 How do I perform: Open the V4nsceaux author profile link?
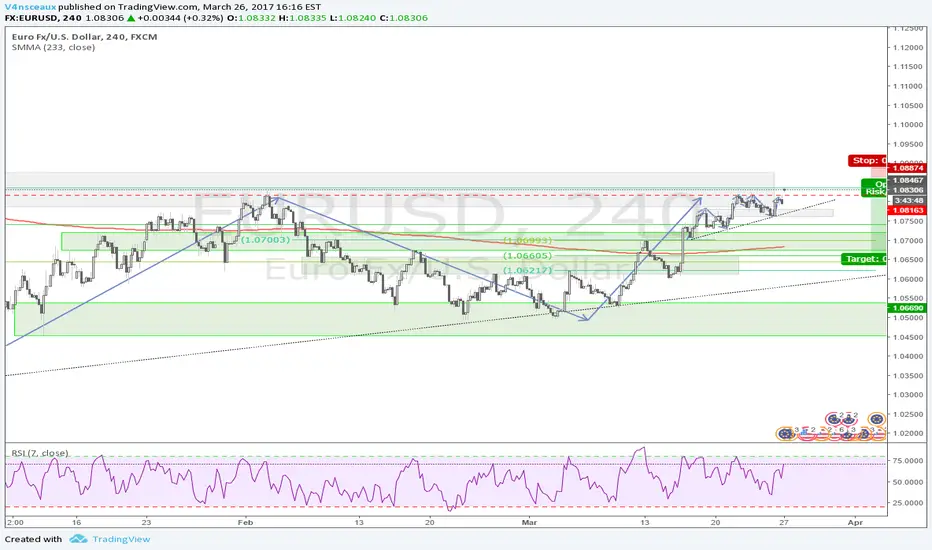click(30, 7)
